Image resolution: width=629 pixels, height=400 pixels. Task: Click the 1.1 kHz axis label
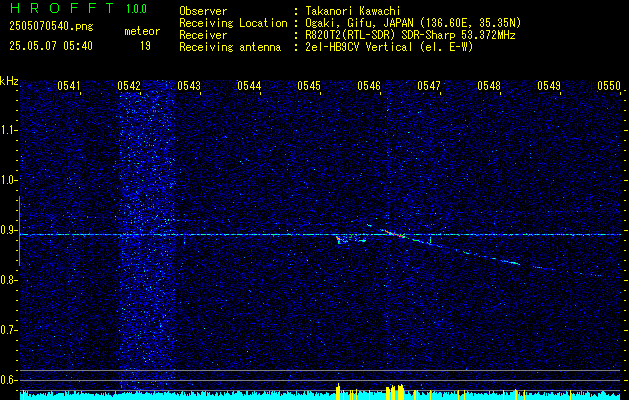8,130
